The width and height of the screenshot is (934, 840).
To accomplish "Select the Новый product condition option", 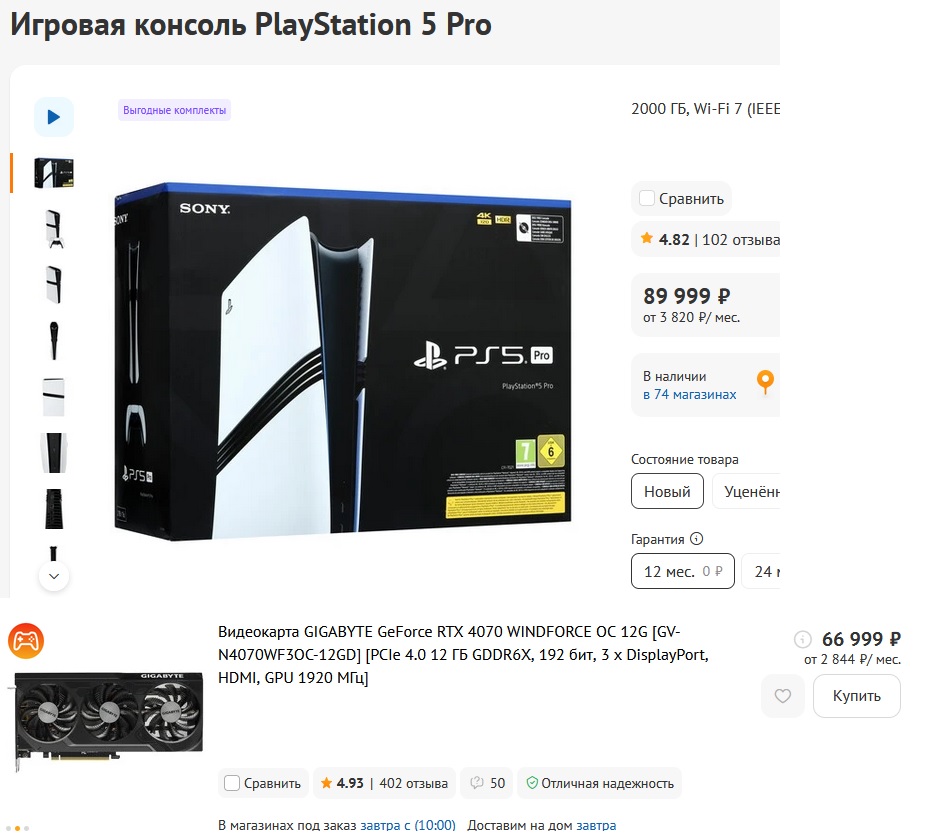I will coord(667,491).
